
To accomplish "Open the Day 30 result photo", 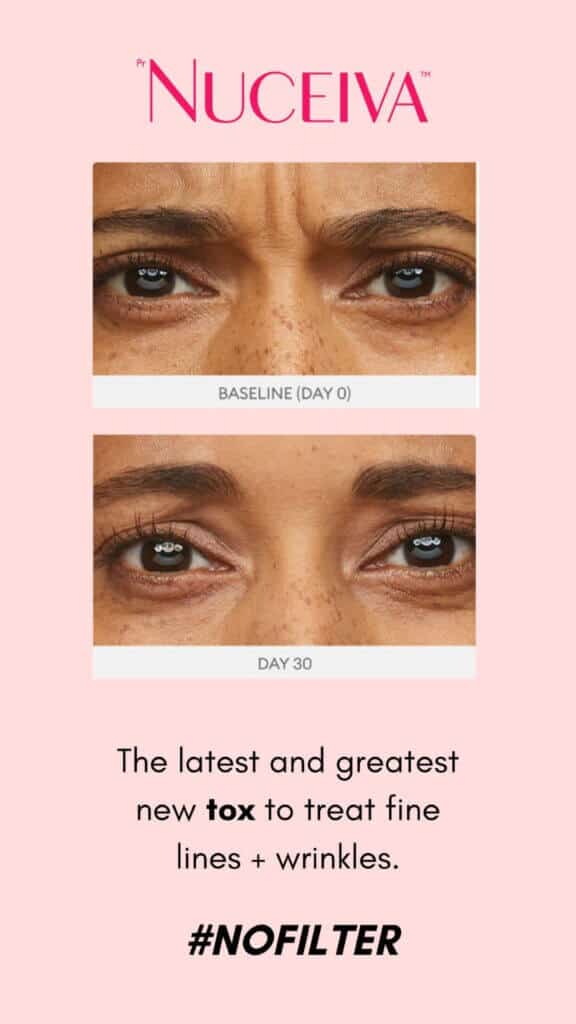I will (284, 540).
